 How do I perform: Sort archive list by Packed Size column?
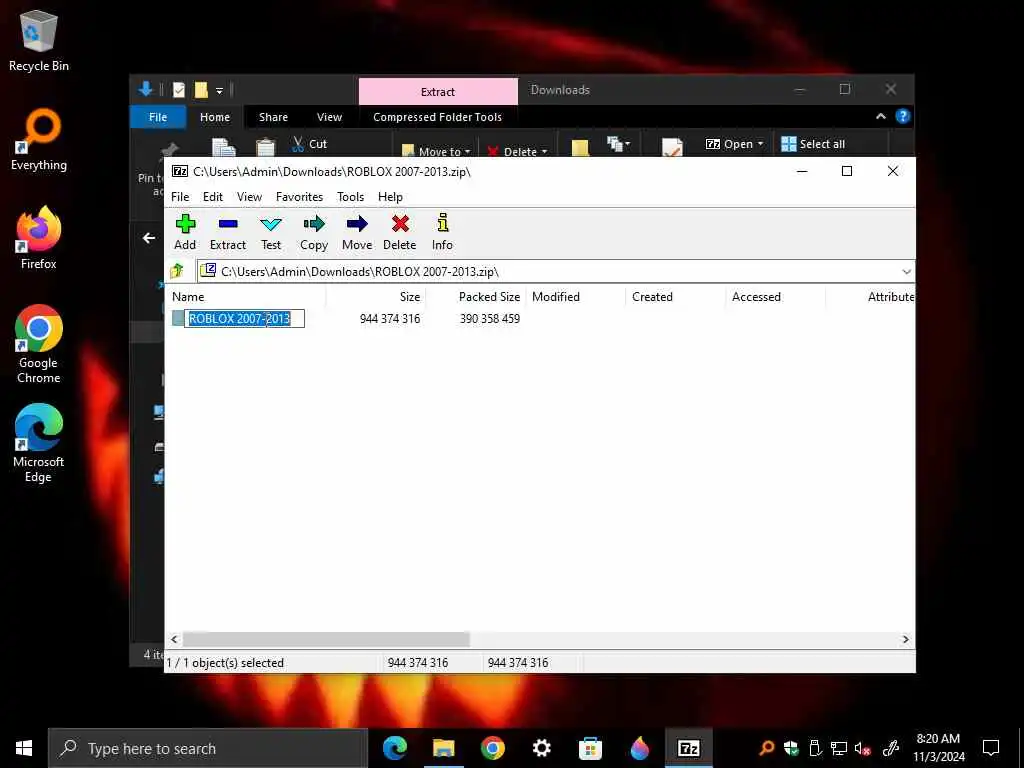pos(475,296)
